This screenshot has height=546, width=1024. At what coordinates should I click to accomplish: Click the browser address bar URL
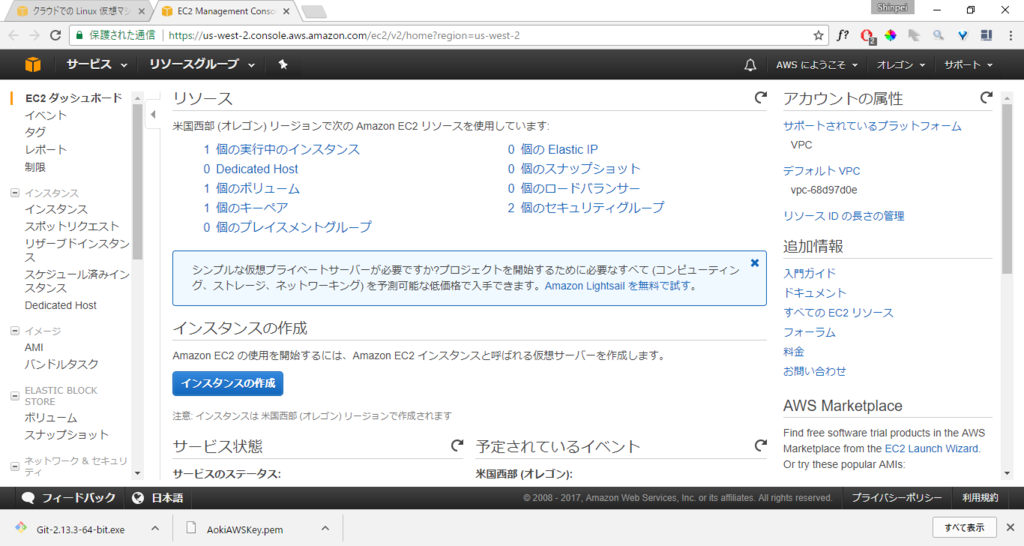(344, 35)
